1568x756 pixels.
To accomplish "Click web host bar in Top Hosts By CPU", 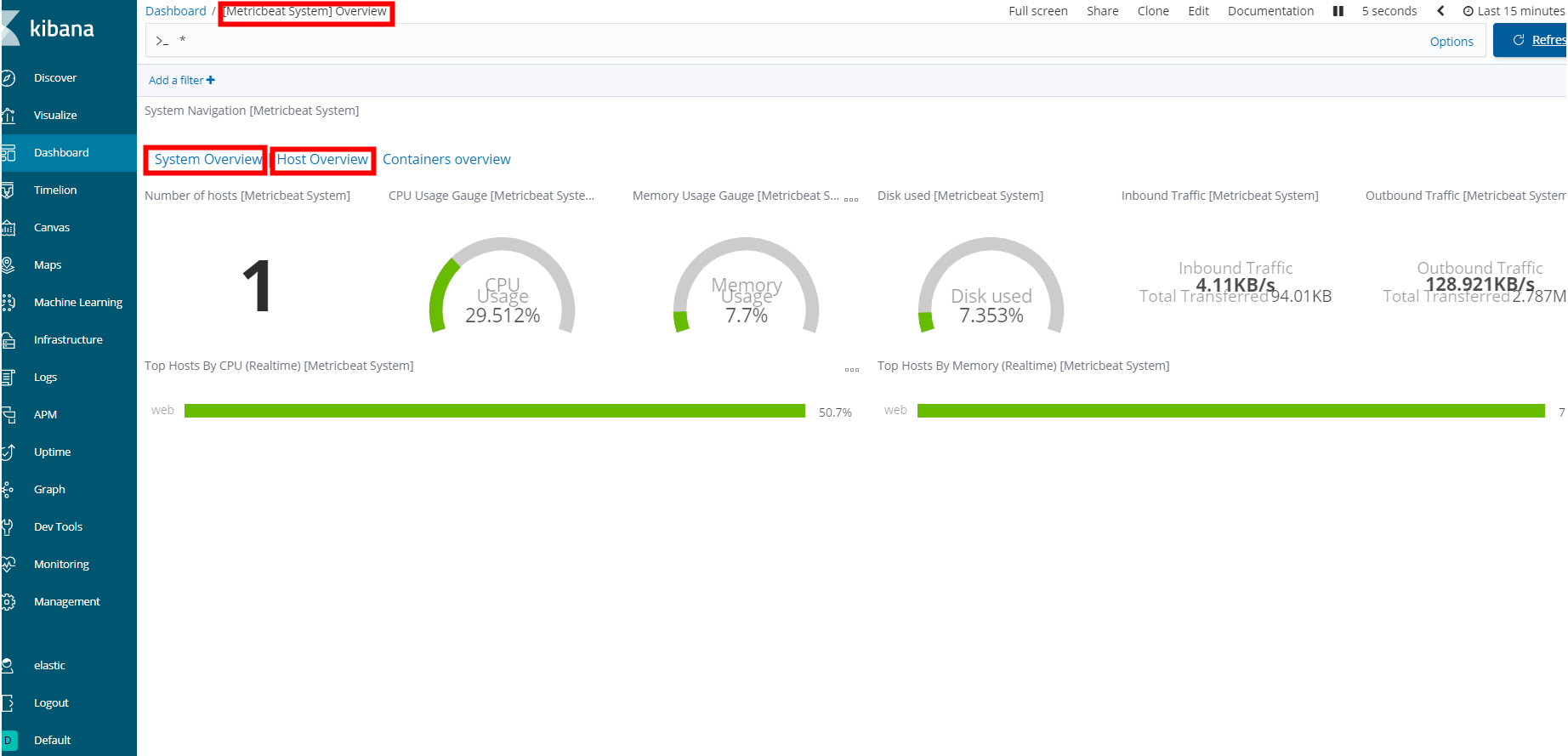I will [495, 411].
